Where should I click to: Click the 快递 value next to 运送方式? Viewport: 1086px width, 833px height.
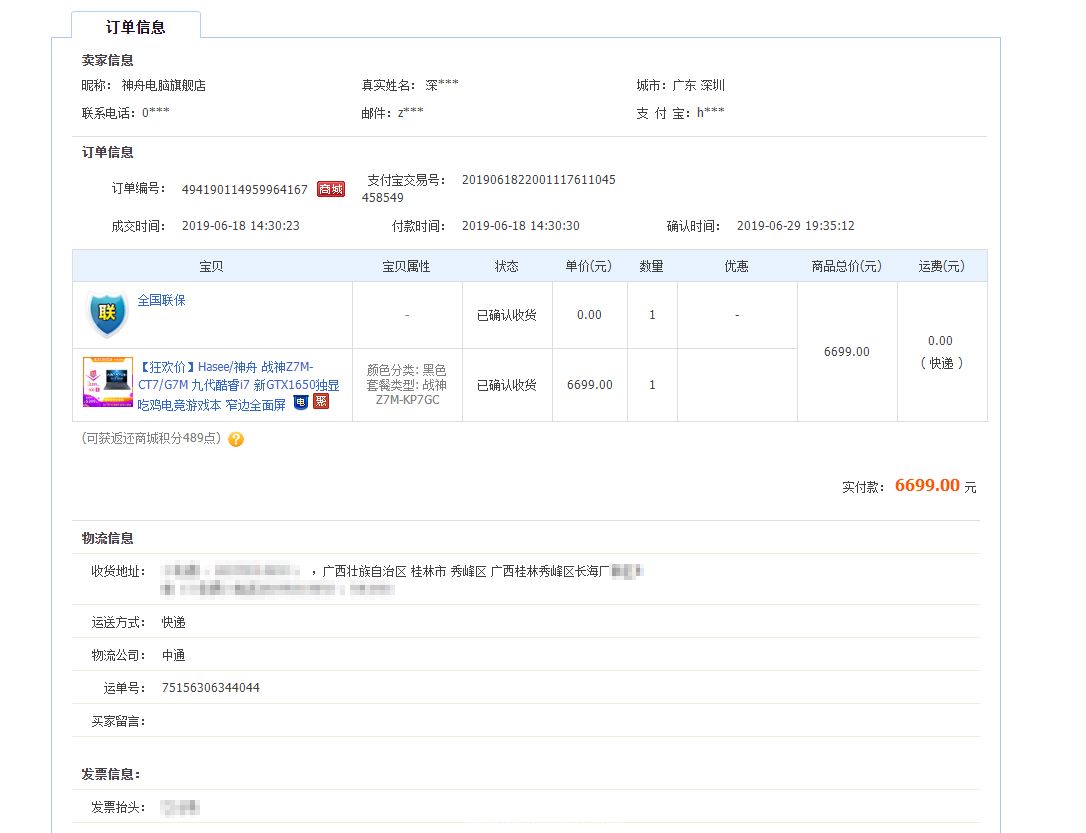(x=173, y=622)
